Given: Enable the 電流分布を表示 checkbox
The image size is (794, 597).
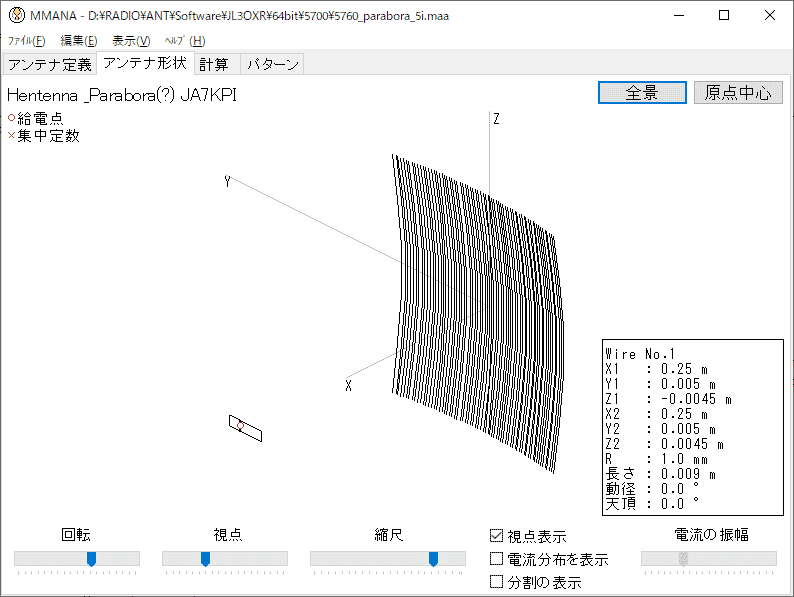Looking at the screenshot, I should (x=497, y=559).
